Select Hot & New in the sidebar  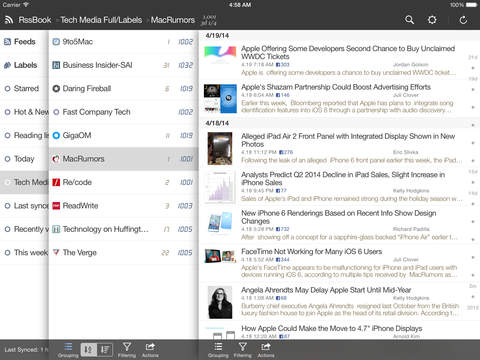pyautogui.click(x=24, y=112)
